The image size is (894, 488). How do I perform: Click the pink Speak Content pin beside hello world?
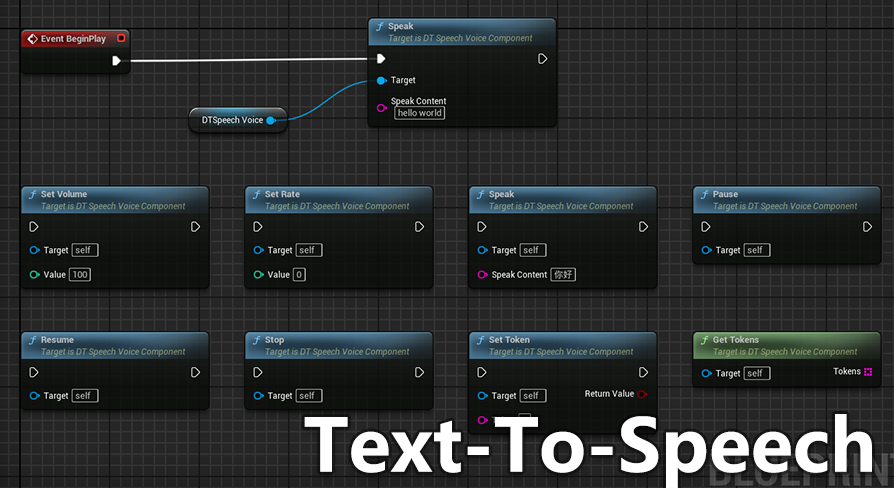(x=381, y=107)
